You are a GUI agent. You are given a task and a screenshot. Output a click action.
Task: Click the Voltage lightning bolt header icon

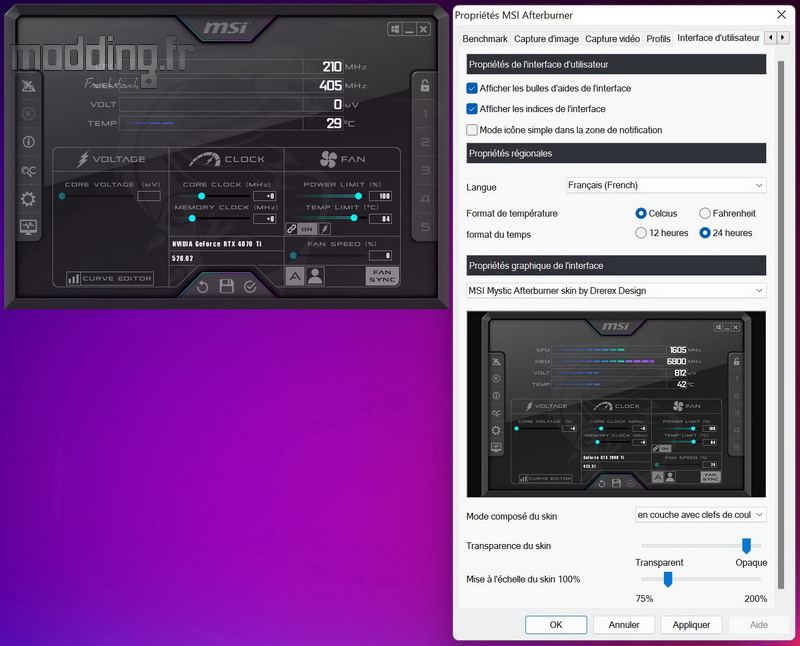coord(83,159)
